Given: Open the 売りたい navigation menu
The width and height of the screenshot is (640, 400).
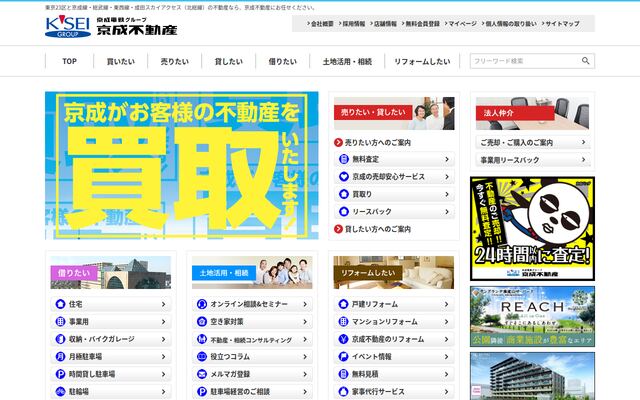Looking at the screenshot, I should point(175,61).
